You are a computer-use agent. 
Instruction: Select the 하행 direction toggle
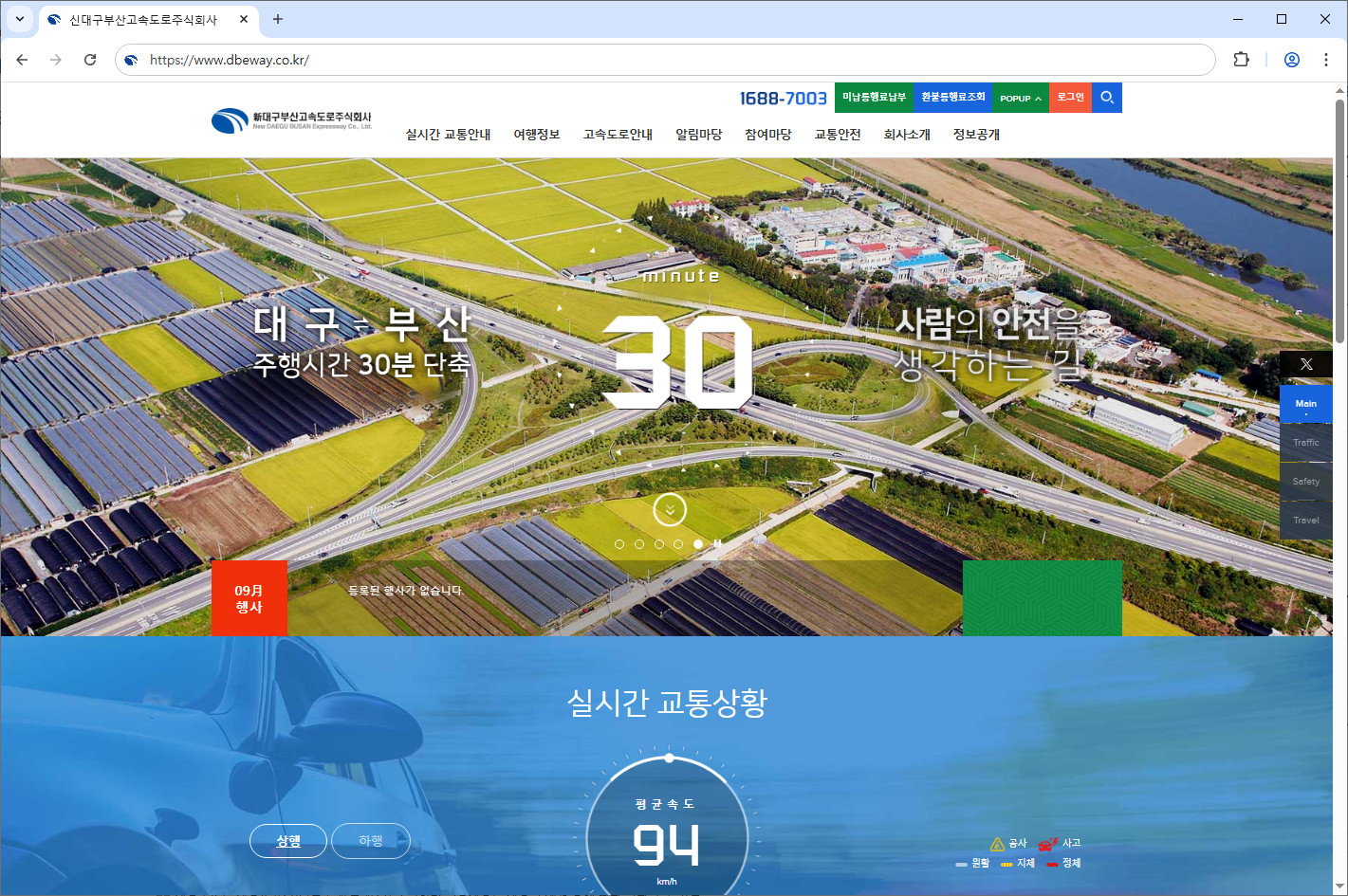click(x=370, y=840)
